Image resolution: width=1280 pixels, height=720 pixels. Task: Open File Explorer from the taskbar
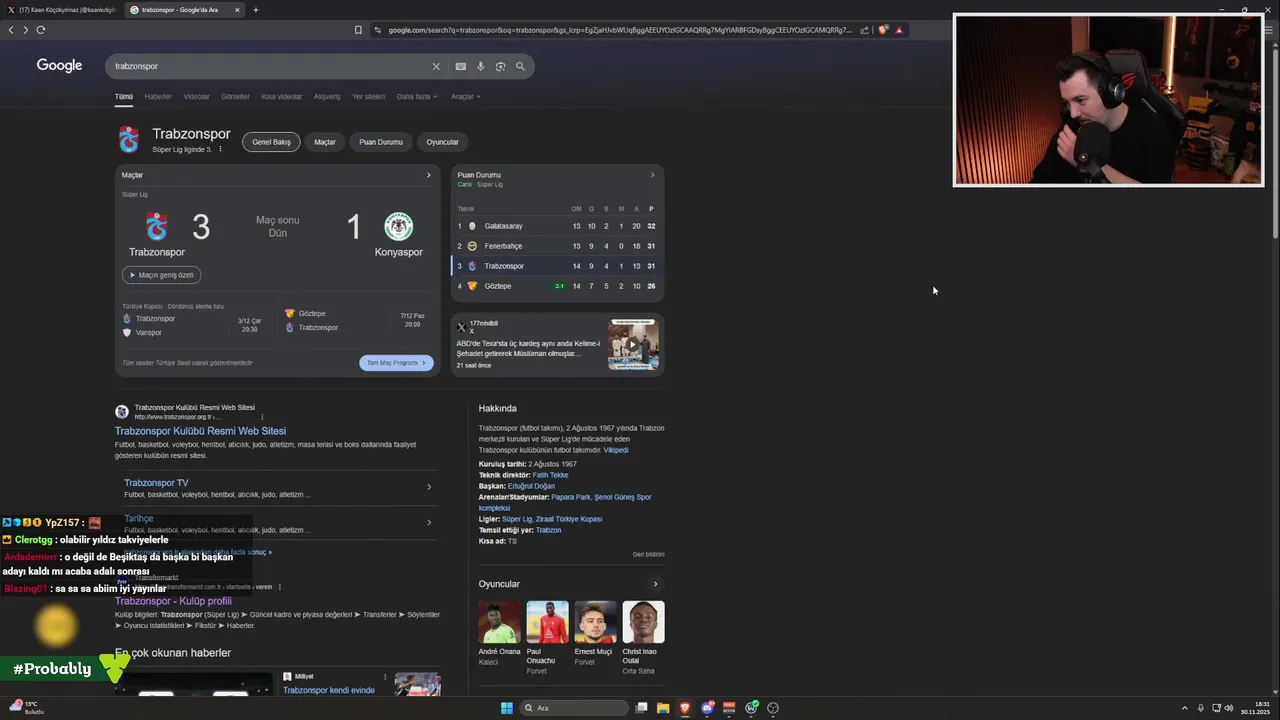(x=662, y=708)
